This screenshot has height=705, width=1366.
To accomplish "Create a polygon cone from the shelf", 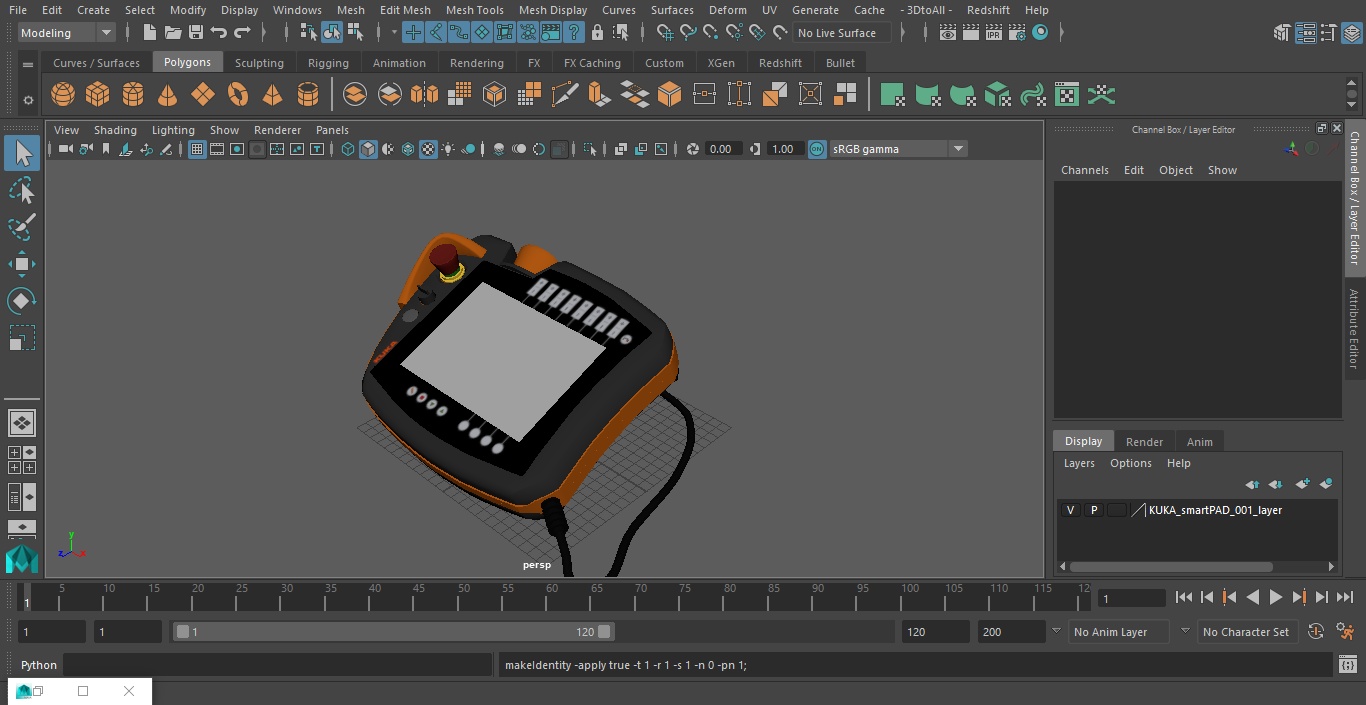I will click(168, 95).
